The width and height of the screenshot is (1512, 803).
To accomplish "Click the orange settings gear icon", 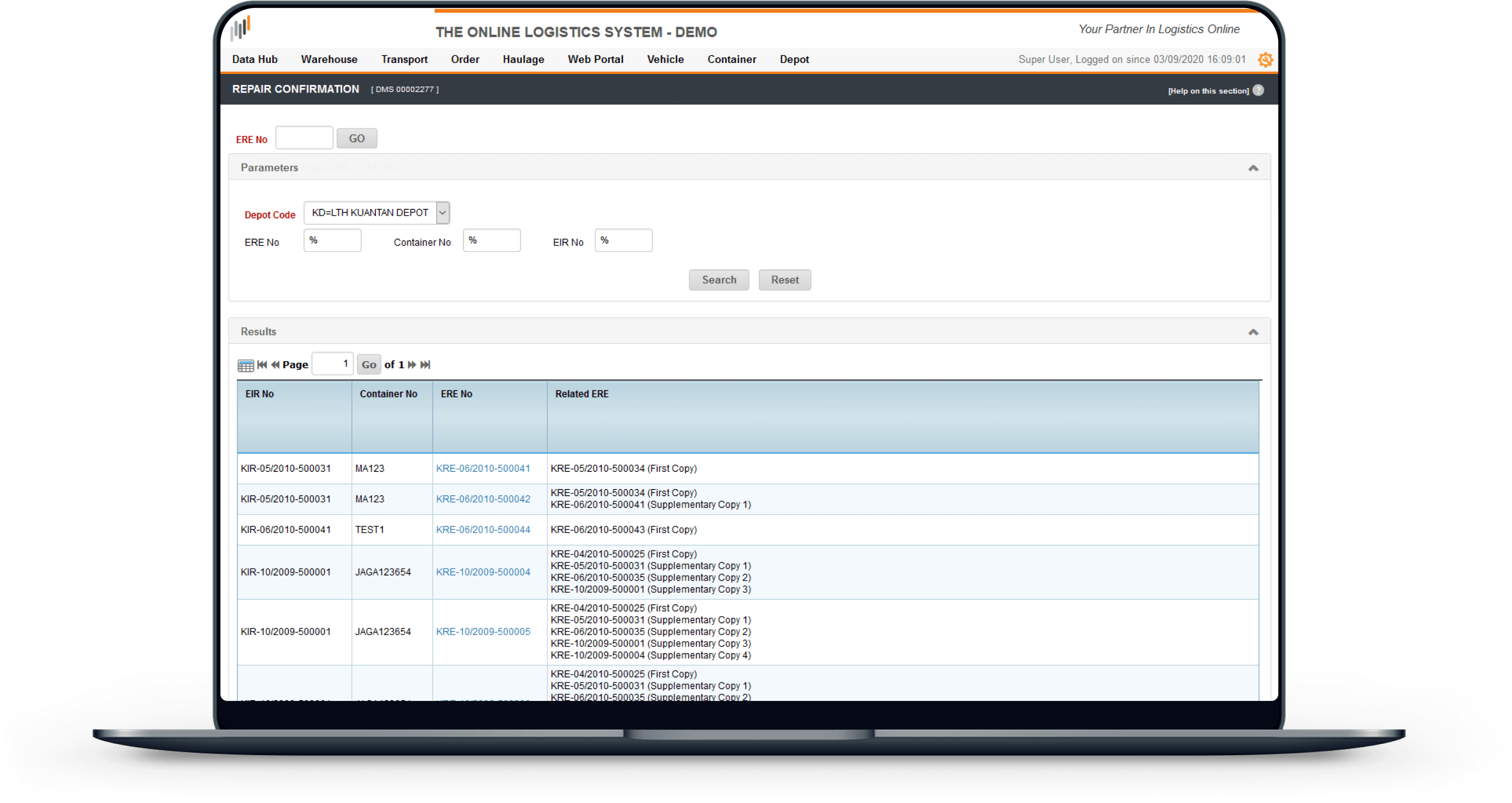I will (1265, 59).
